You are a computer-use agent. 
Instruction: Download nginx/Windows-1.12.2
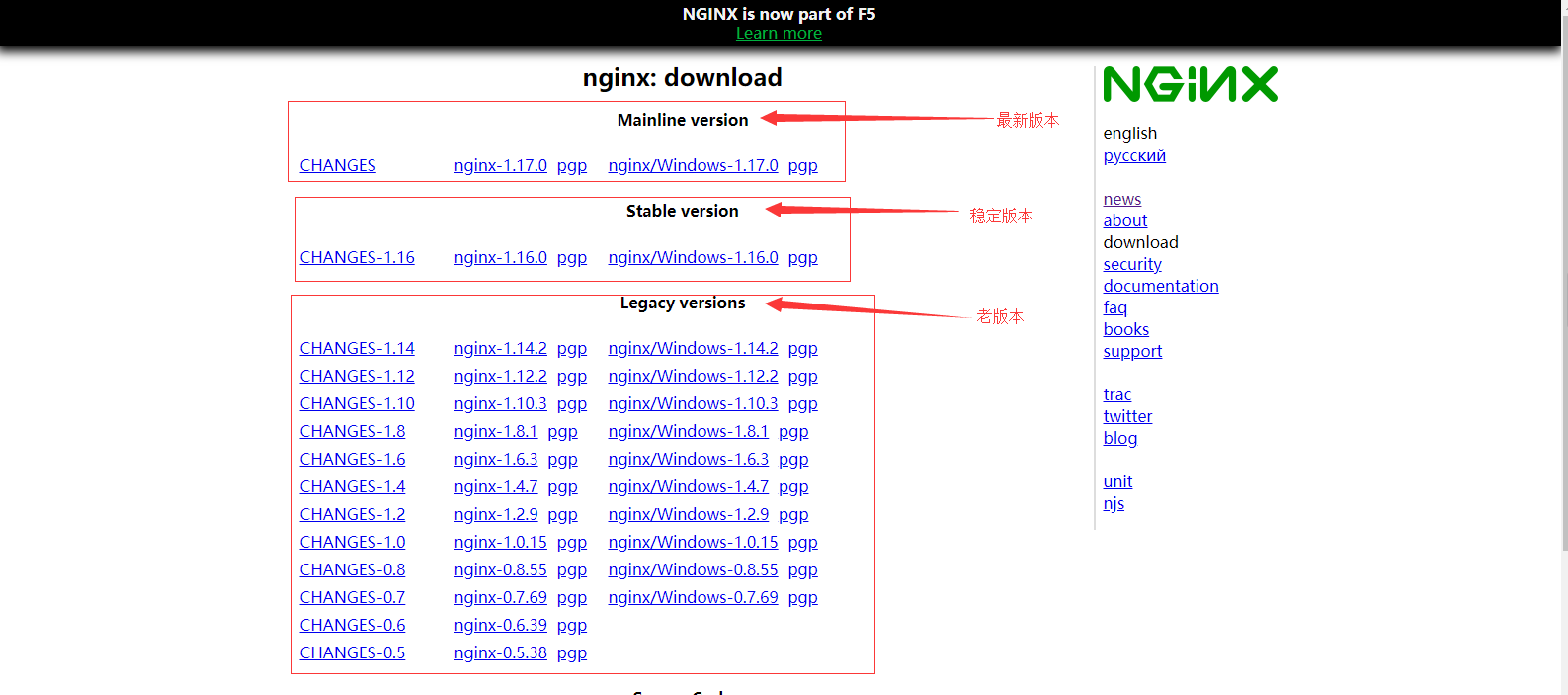(693, 376)
